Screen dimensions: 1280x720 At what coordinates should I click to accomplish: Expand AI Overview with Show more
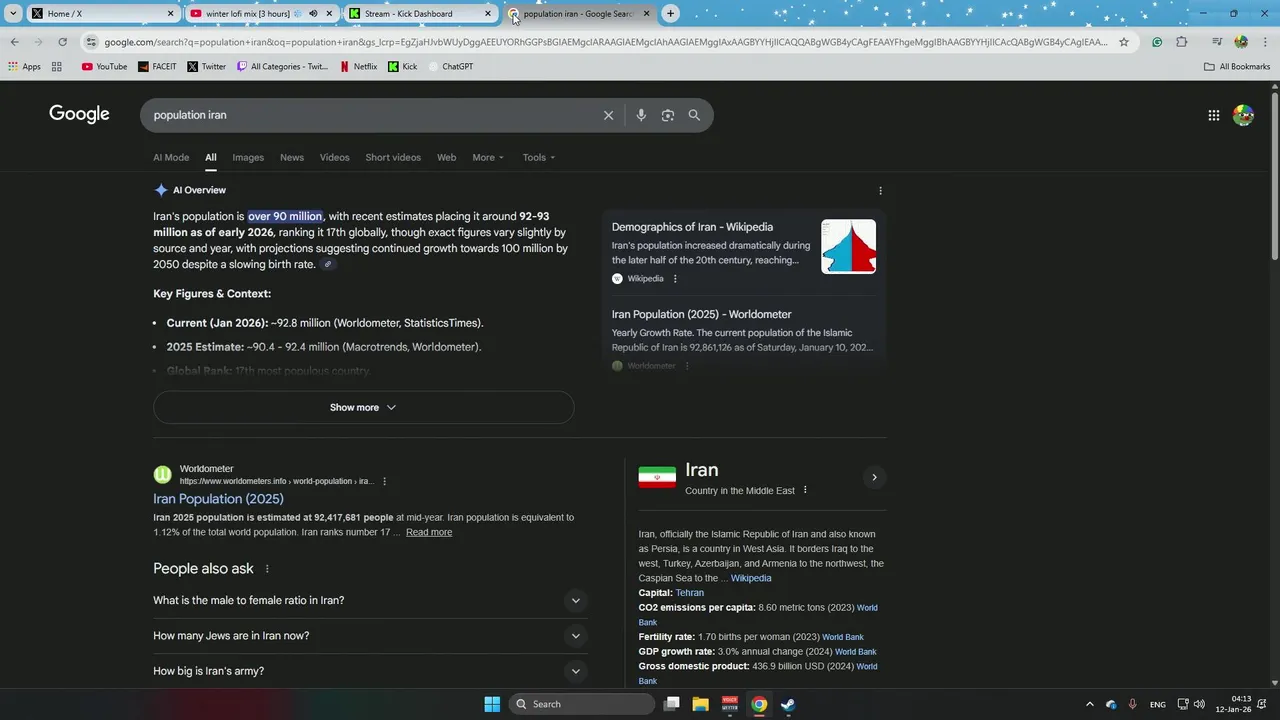coord(363,408)
